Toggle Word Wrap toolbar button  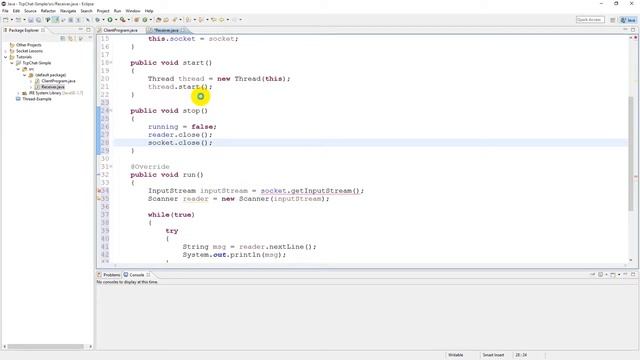(x=63, y=20)
